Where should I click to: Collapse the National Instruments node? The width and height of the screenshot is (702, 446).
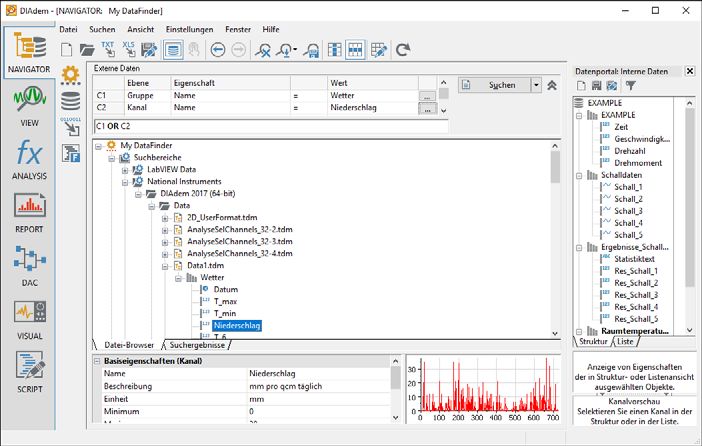coord(125,182)
